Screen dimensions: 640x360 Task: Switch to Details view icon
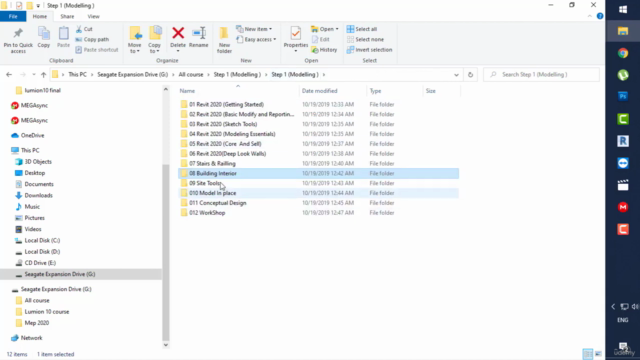(x=588, y=354)
